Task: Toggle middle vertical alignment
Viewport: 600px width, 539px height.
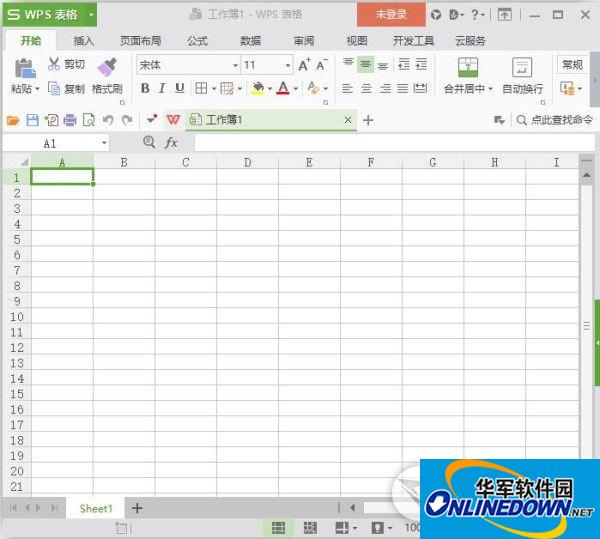Action: 365,64
